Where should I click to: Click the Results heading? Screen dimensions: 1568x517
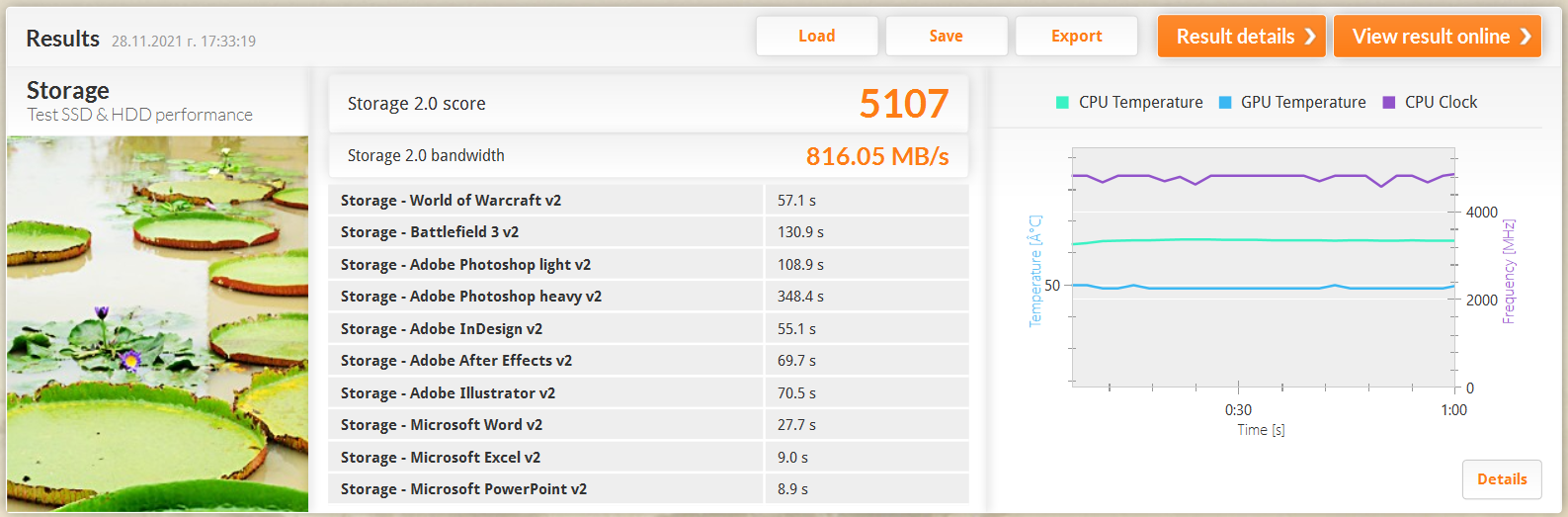pyautogui.click(x=62, y=39)
